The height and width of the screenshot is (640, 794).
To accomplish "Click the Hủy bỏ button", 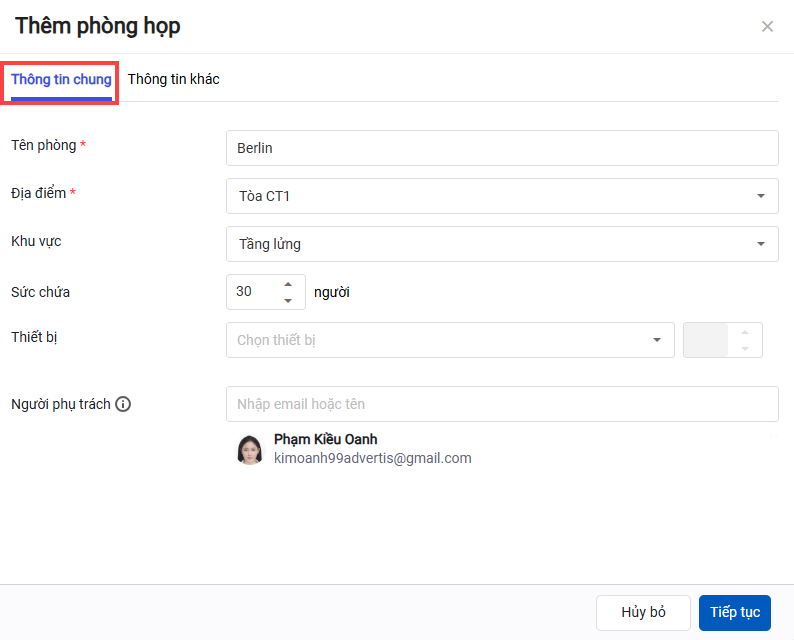I will (643, 613).
